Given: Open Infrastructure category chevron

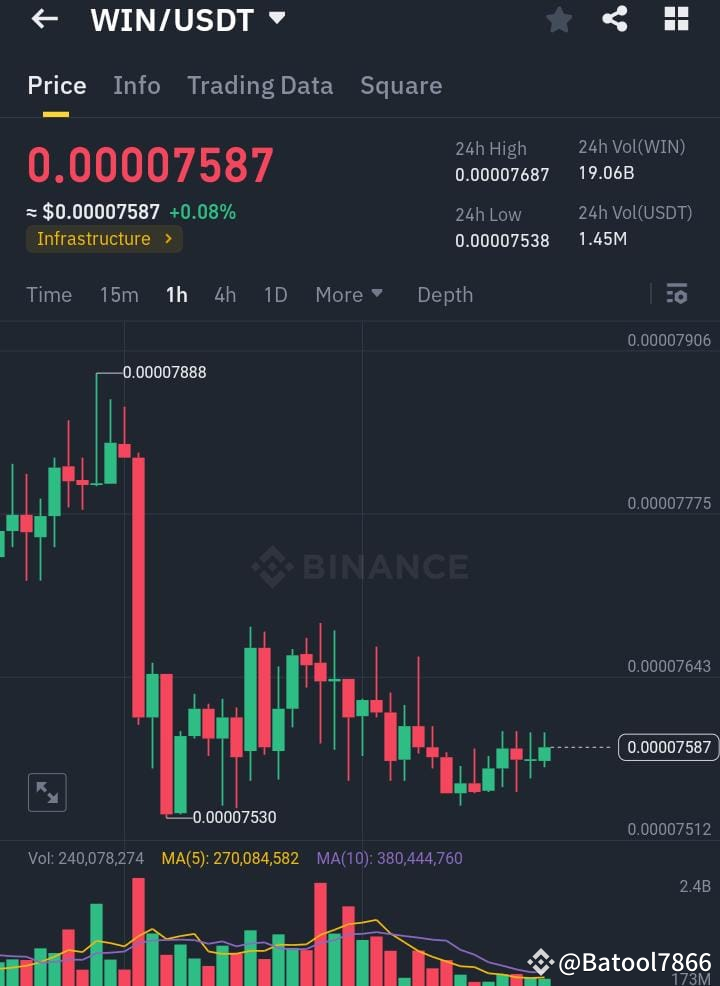Looking at the screenshot, I should pos(168,239).
